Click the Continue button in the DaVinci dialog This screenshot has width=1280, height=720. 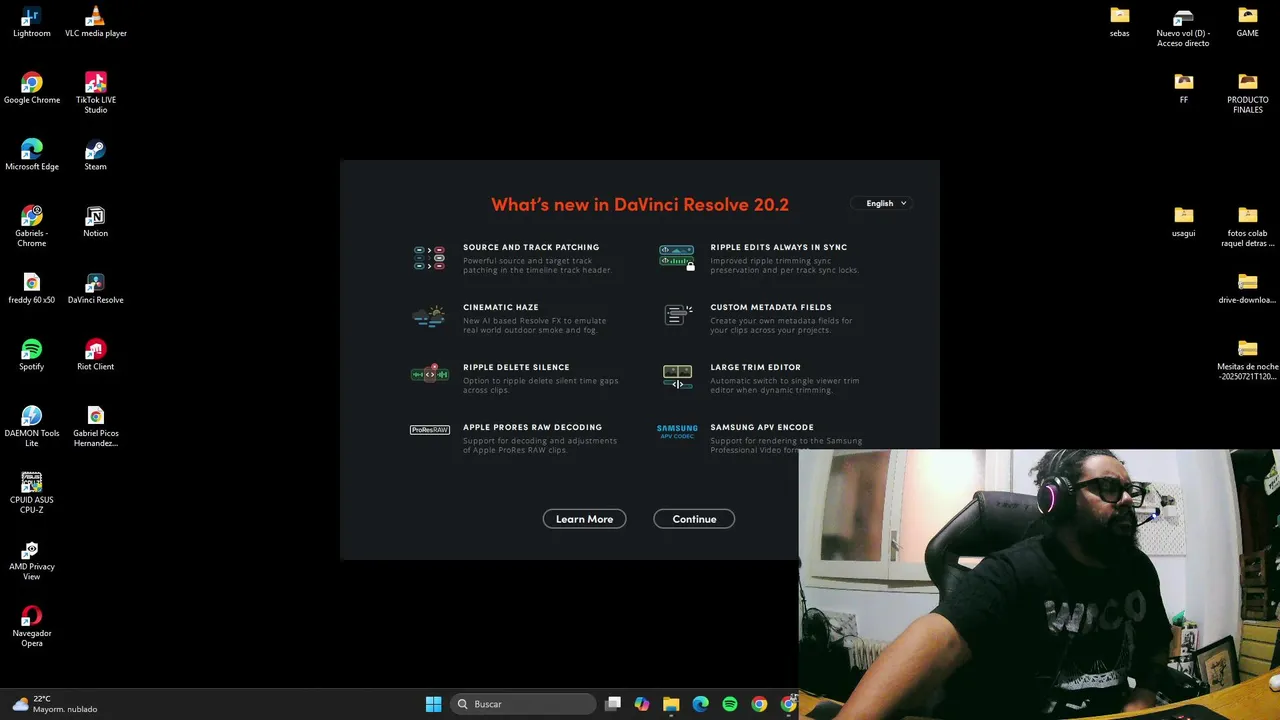[x=694, y=519]
